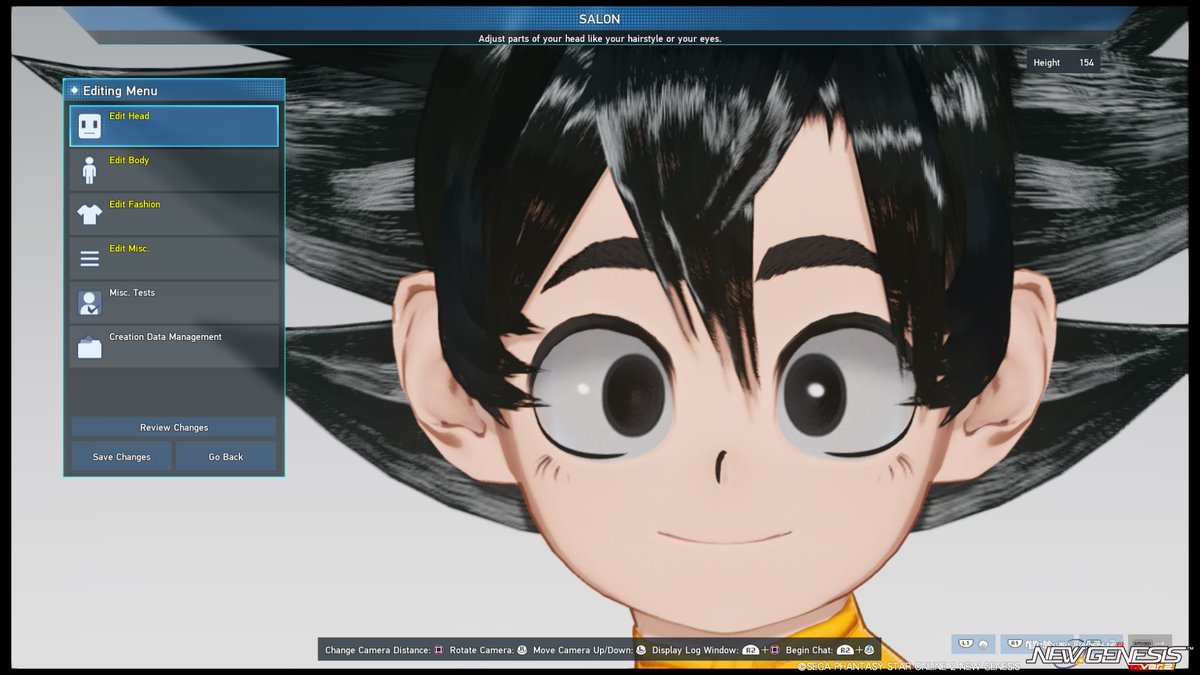The width and height of the screenshot is (1200, 675).
Task: Click the 'Rotate Camera:' hint label
Action: click(x=481, y=650)
